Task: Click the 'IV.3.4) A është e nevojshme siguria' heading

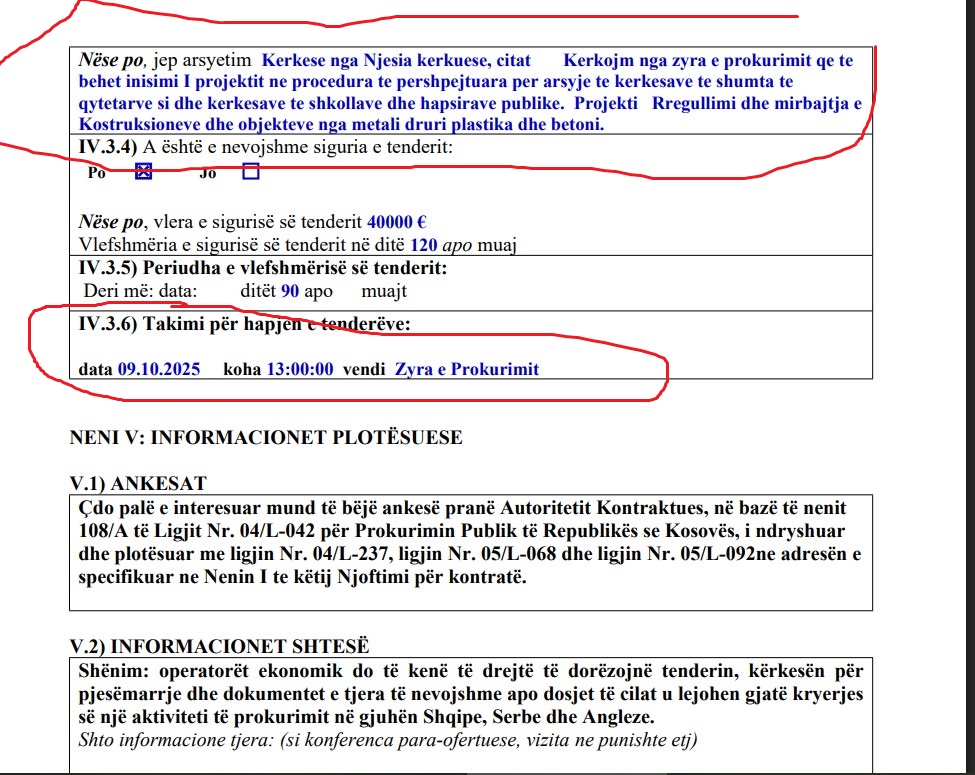Action: (265, 147)
